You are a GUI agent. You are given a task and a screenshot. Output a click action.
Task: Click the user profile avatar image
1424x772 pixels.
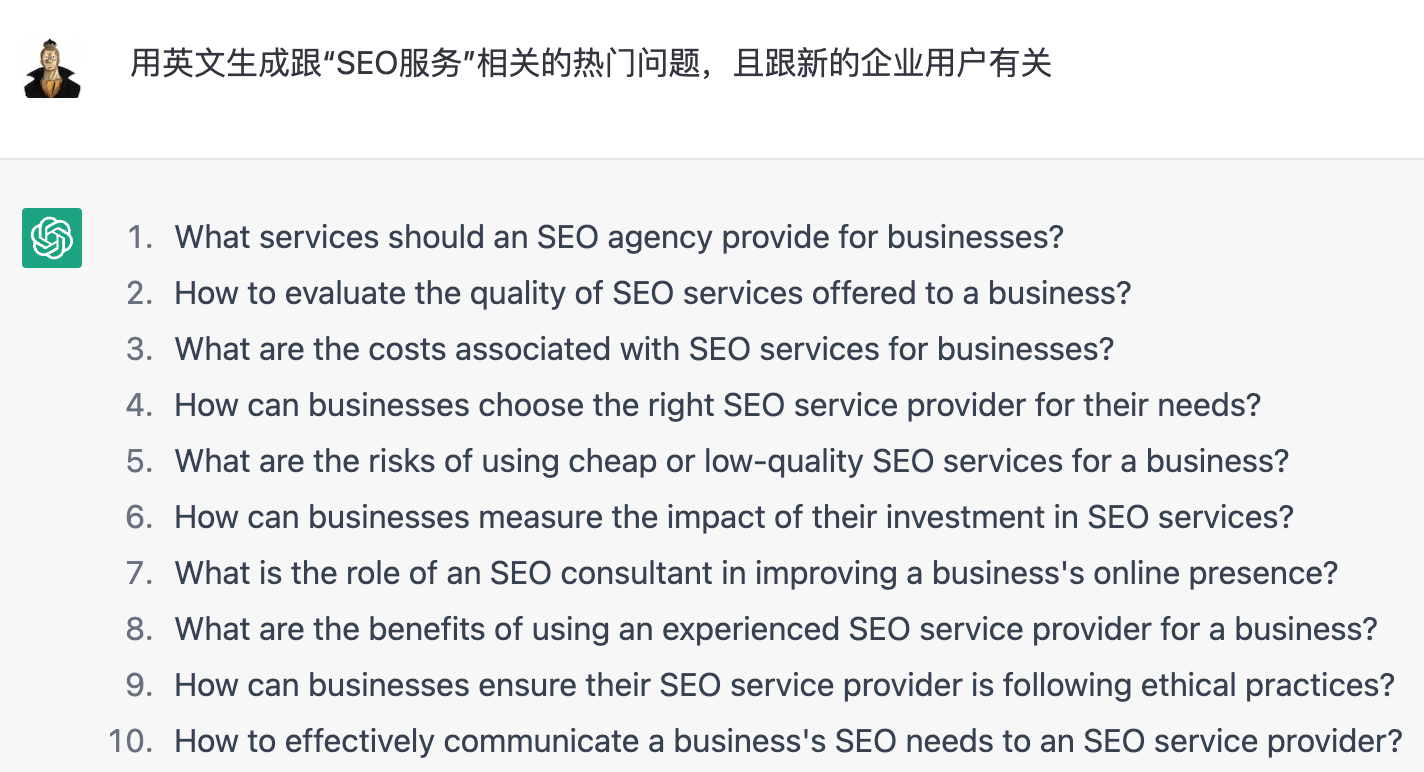[51, 63]
